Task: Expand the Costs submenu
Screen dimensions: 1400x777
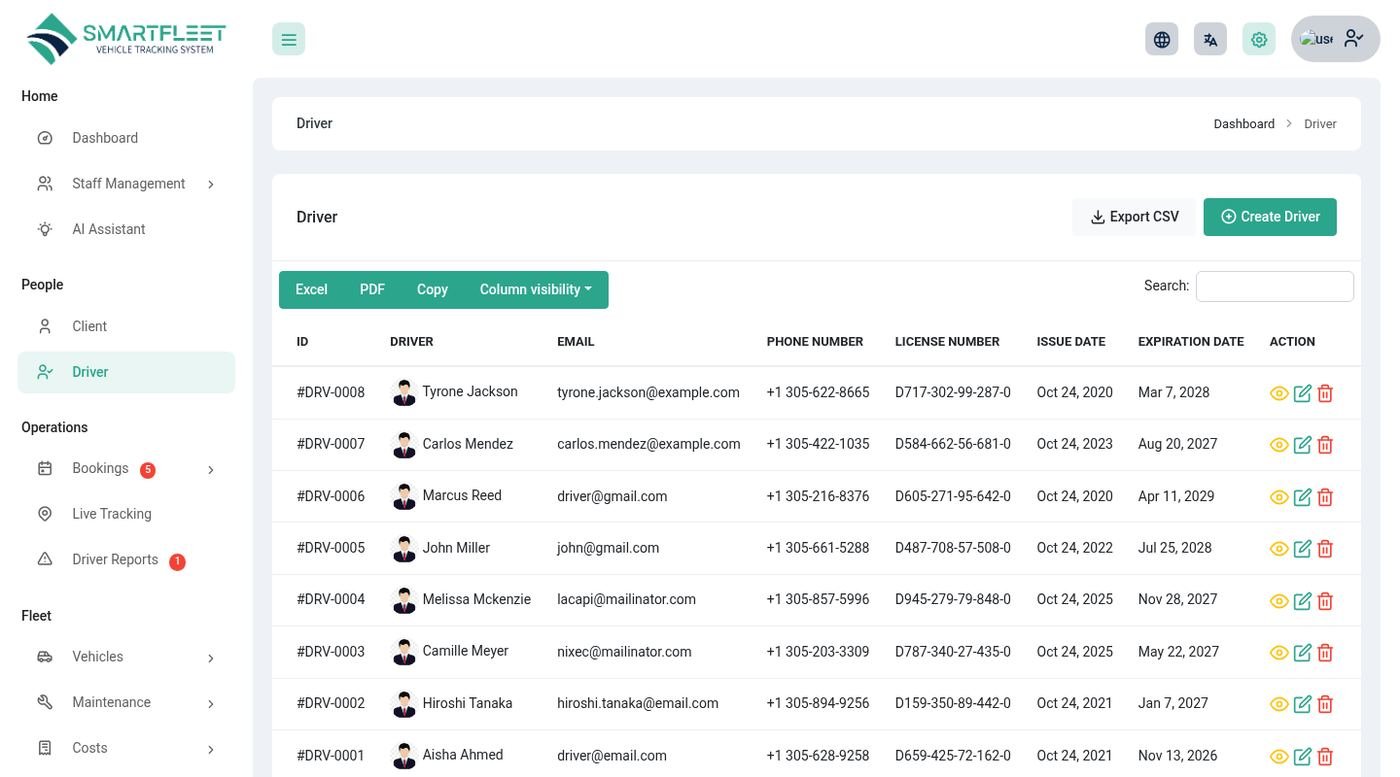Action: pyautogui.click(x=126, y=748)
